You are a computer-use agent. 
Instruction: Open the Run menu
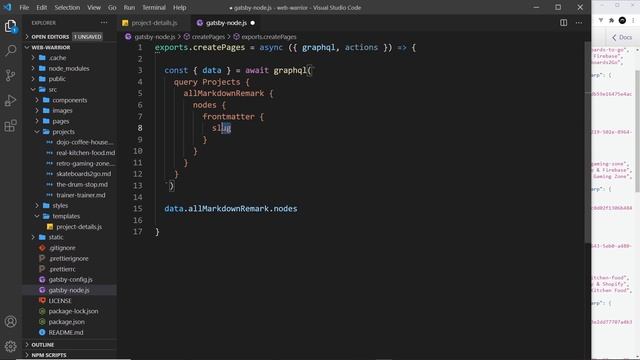(129, 7)
